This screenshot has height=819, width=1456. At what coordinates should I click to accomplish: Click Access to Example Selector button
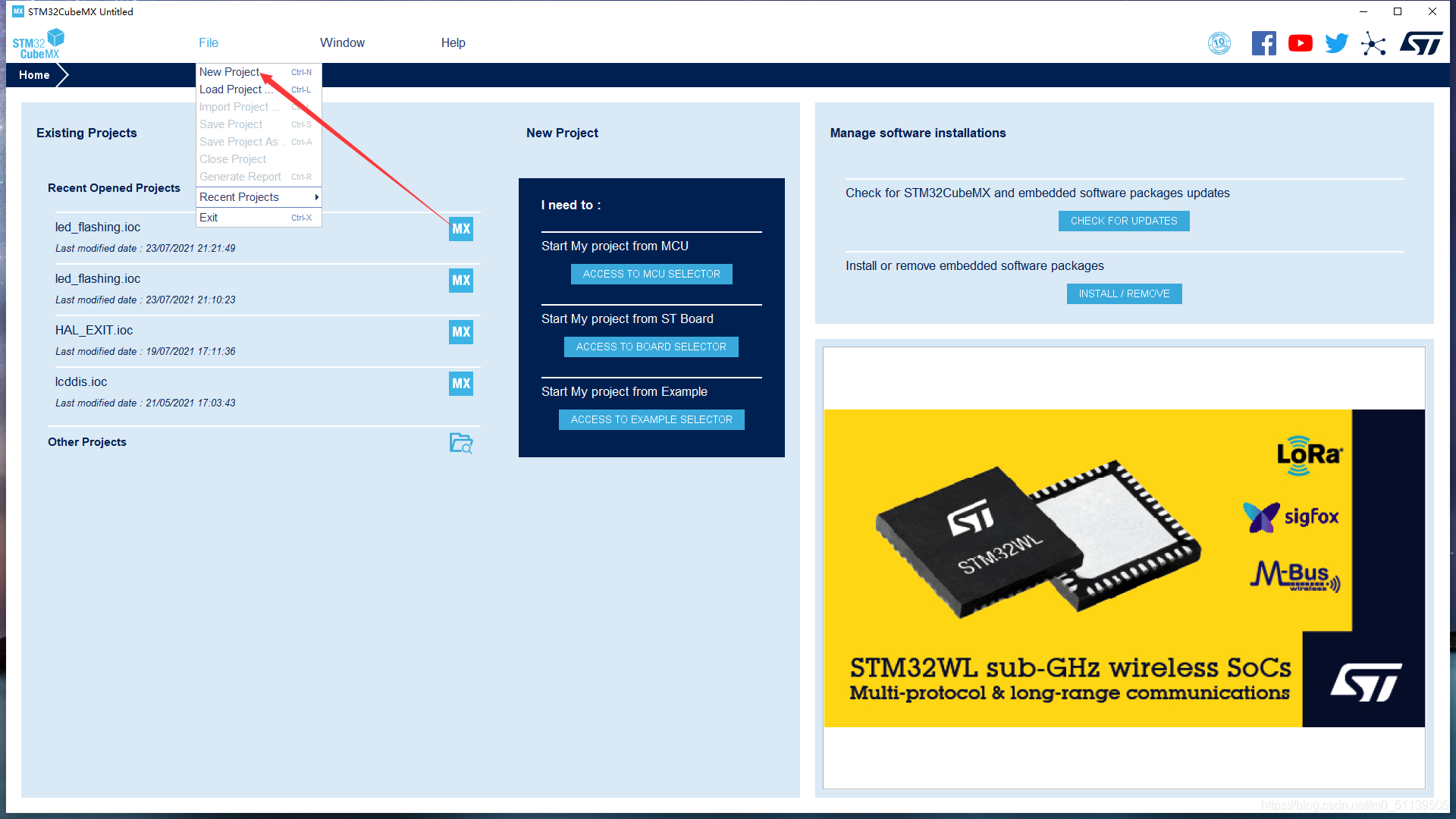click(651, 420)
